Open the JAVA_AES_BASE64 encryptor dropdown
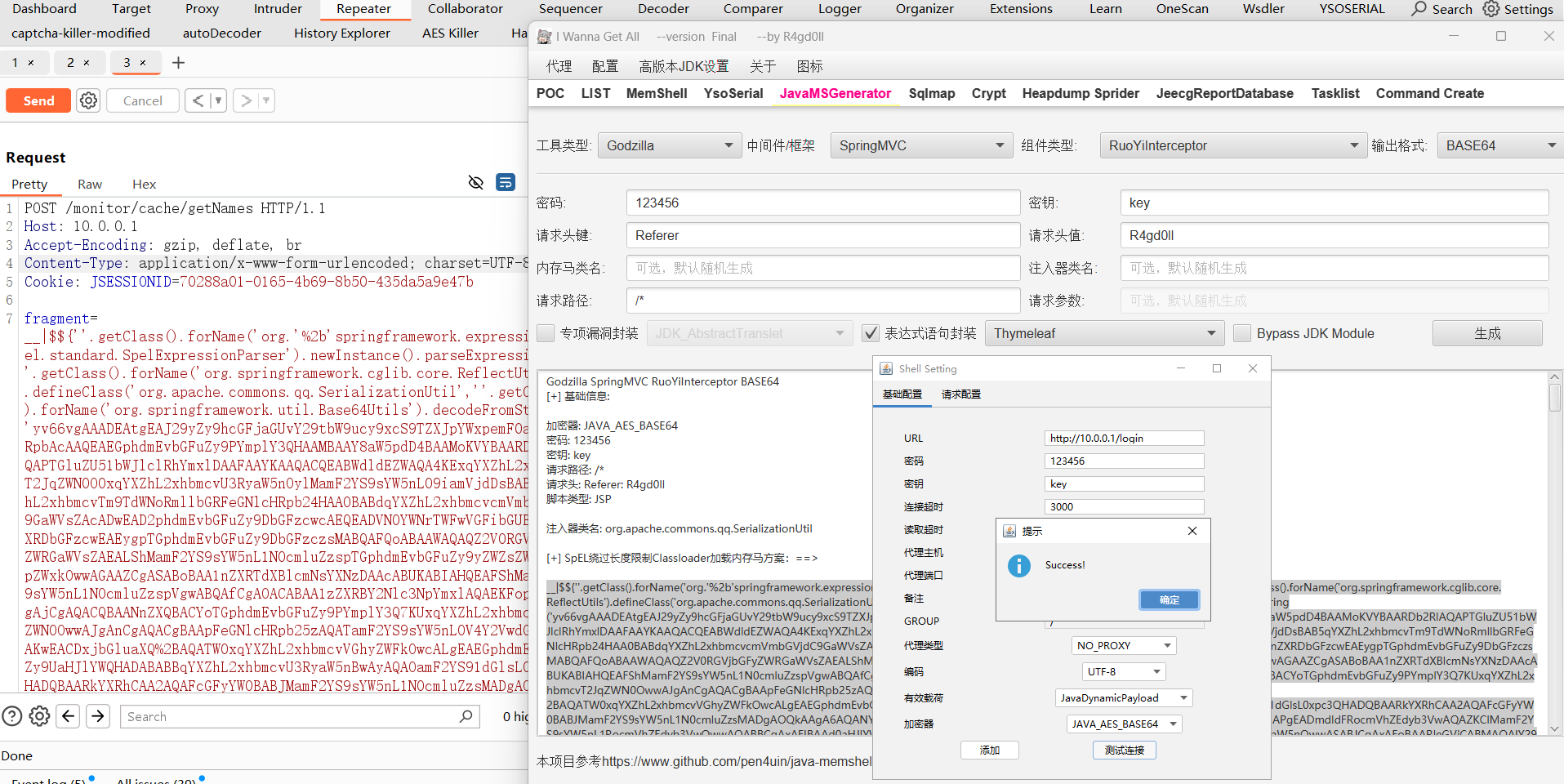The width and height of the screenshot is (1564, 784). pos(1124,724)
